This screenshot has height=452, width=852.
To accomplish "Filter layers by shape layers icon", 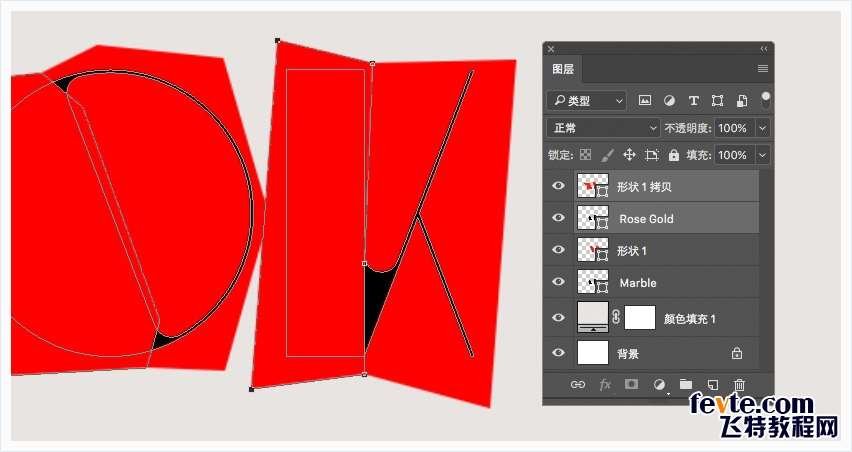I will click(x=717, y=101).
